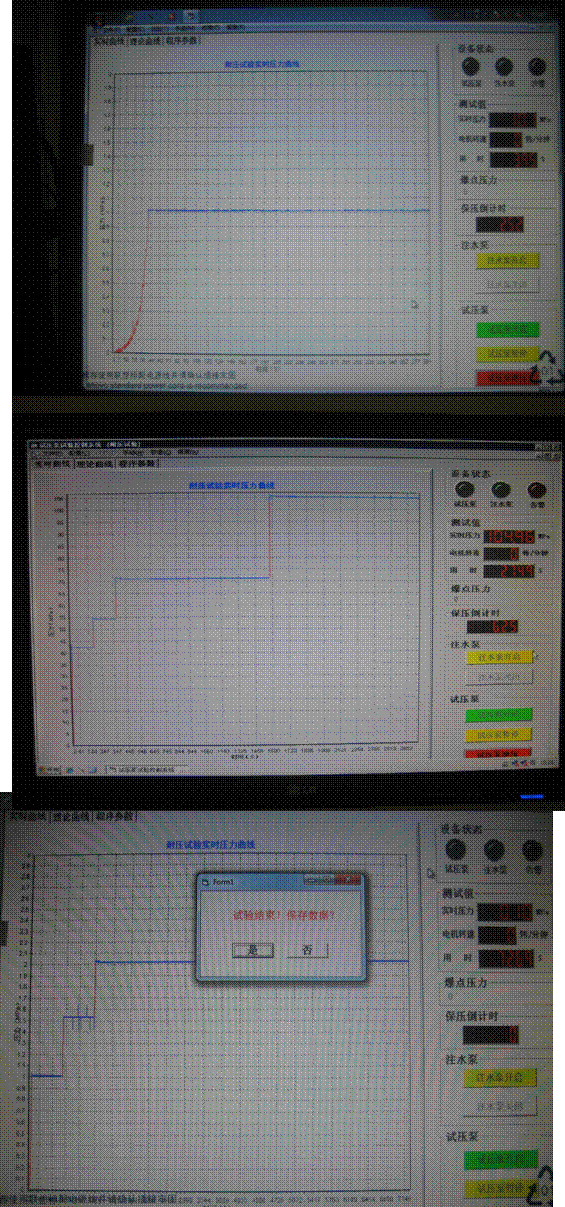Click 注水泵 indicator light in the middle screen
The height and width of the screenshot is (1207, 565).
(x=502, y=489)
